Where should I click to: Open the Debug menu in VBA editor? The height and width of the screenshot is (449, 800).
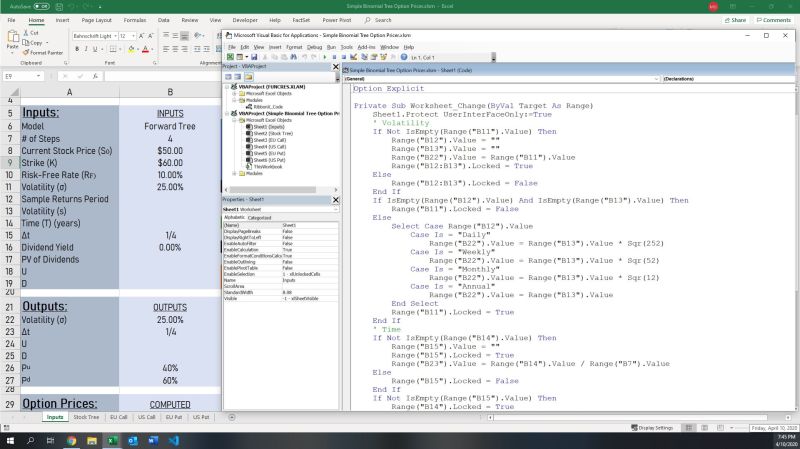click(314, 47)
